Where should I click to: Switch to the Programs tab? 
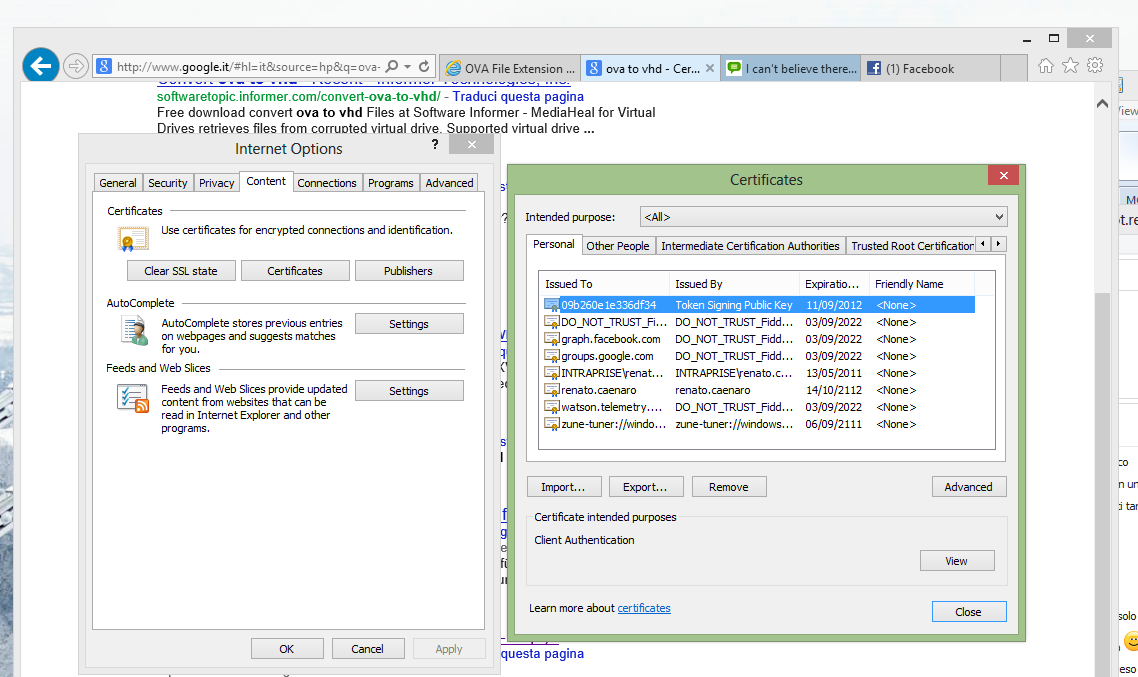point(390,183)
